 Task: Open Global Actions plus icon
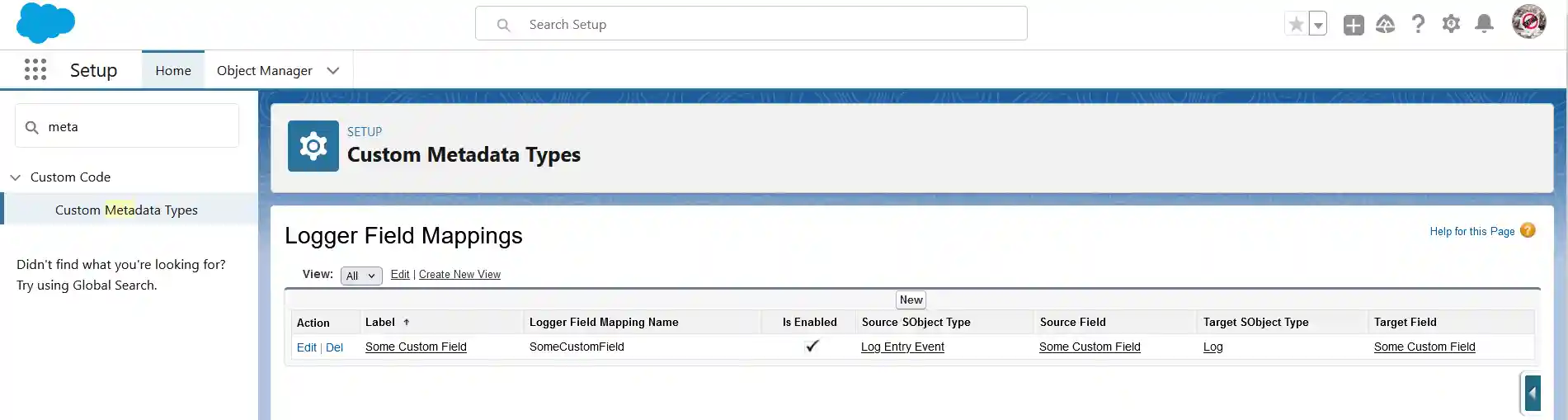click(x=1354, y=25)
